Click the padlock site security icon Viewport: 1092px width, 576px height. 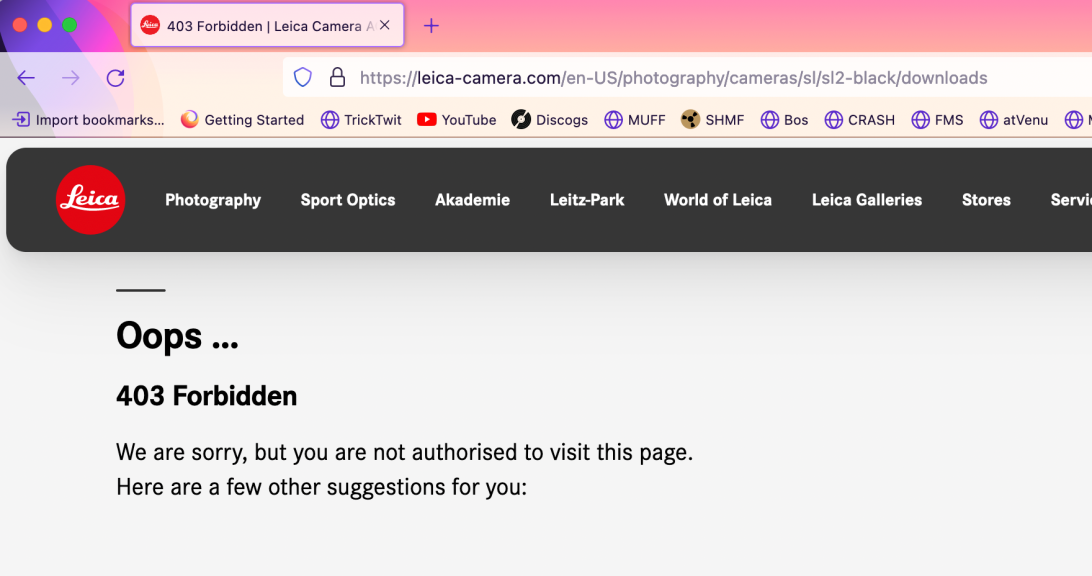[337, 78]
